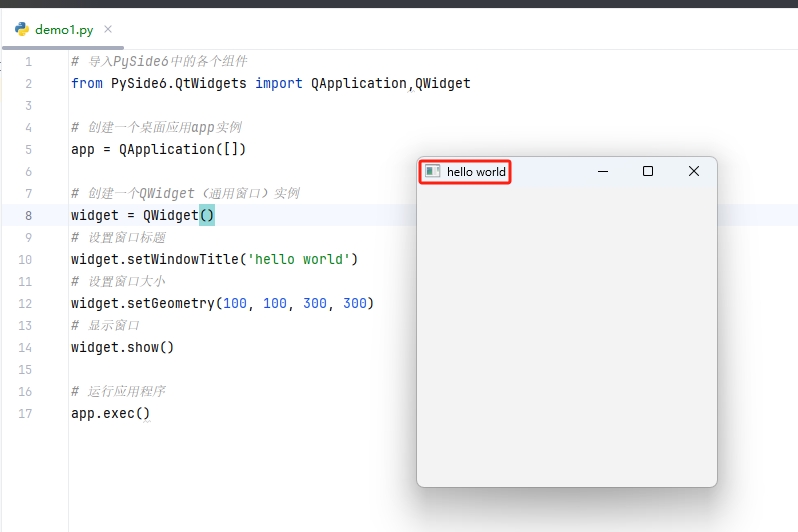Close the hello world window
This screenshot has width=798, height=532.
click(694, 172)
